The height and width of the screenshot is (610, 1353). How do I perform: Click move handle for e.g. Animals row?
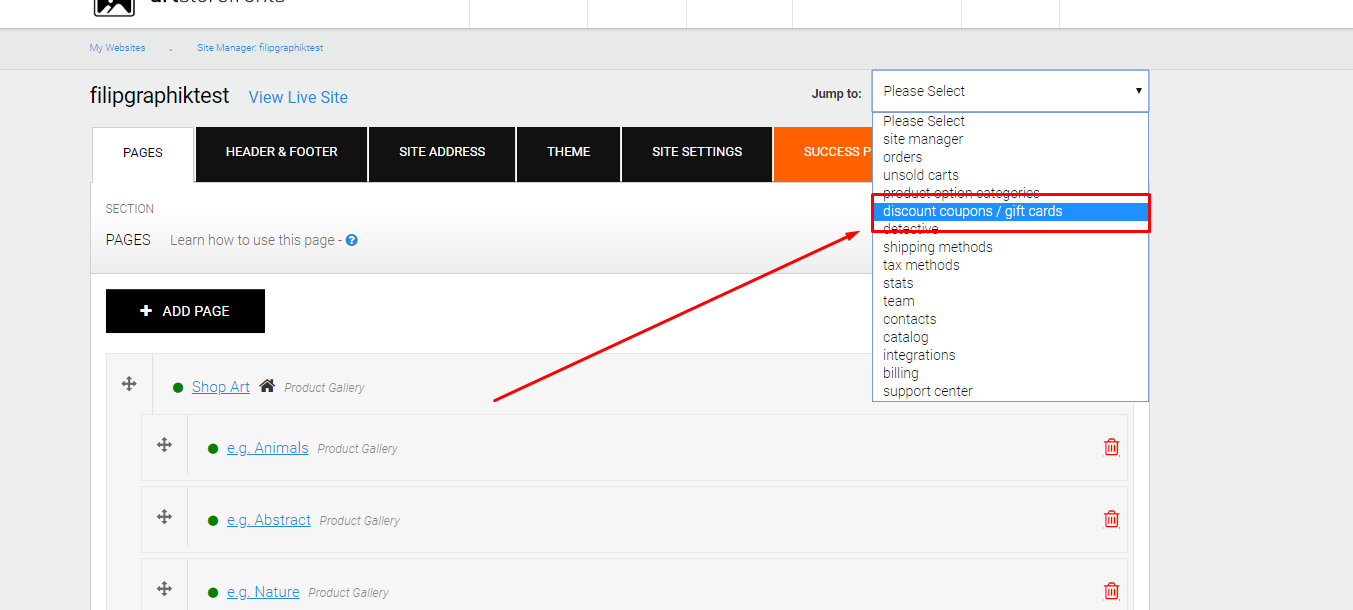165,445
